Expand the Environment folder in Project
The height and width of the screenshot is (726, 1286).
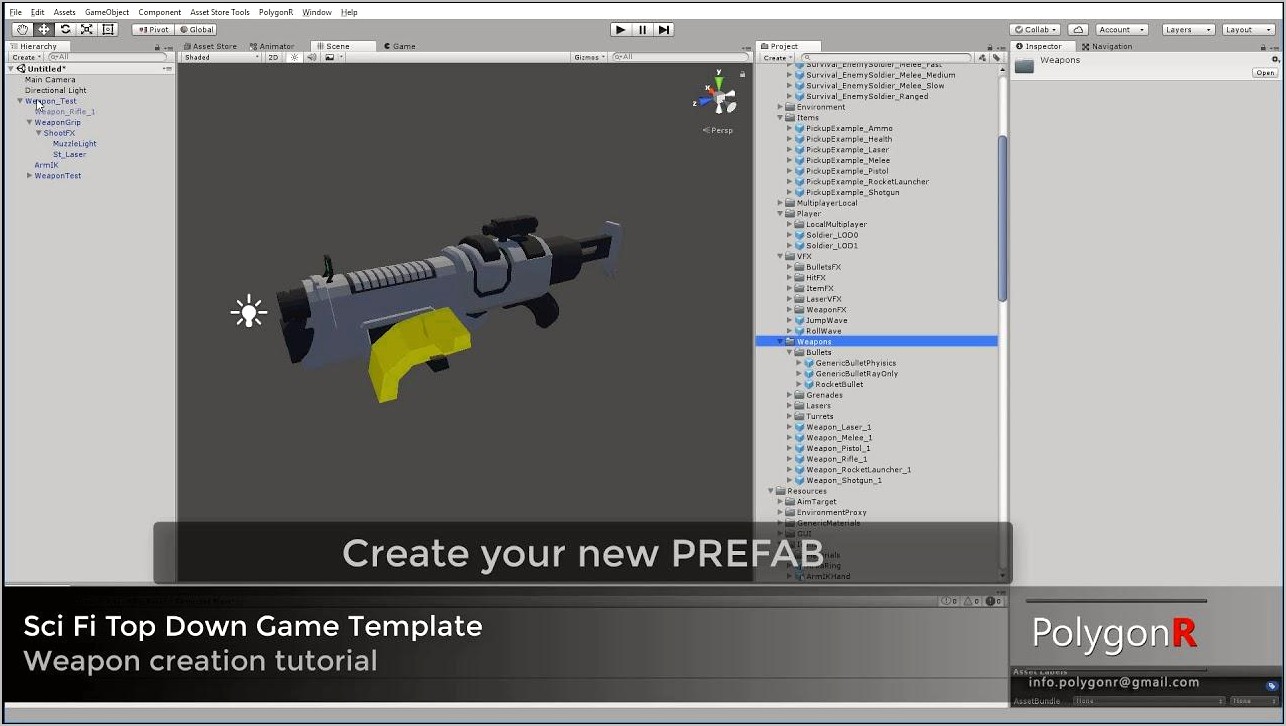780,107
